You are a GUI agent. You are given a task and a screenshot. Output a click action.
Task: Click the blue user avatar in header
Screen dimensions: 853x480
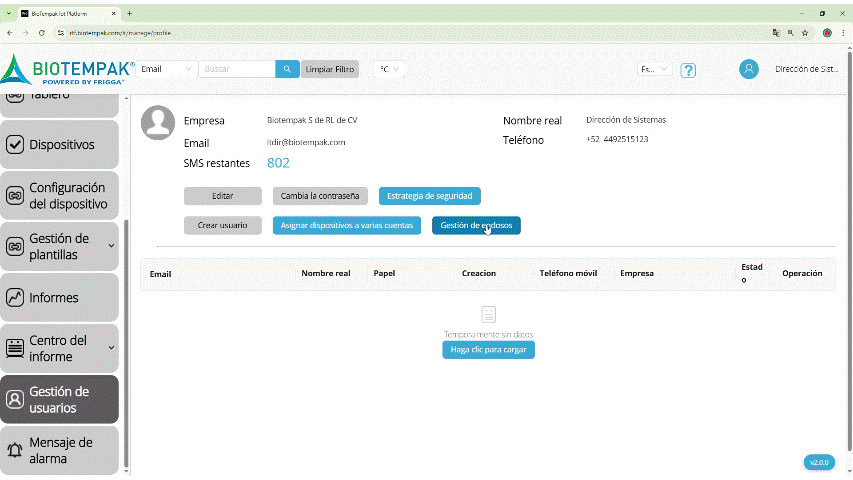[748, 69]
